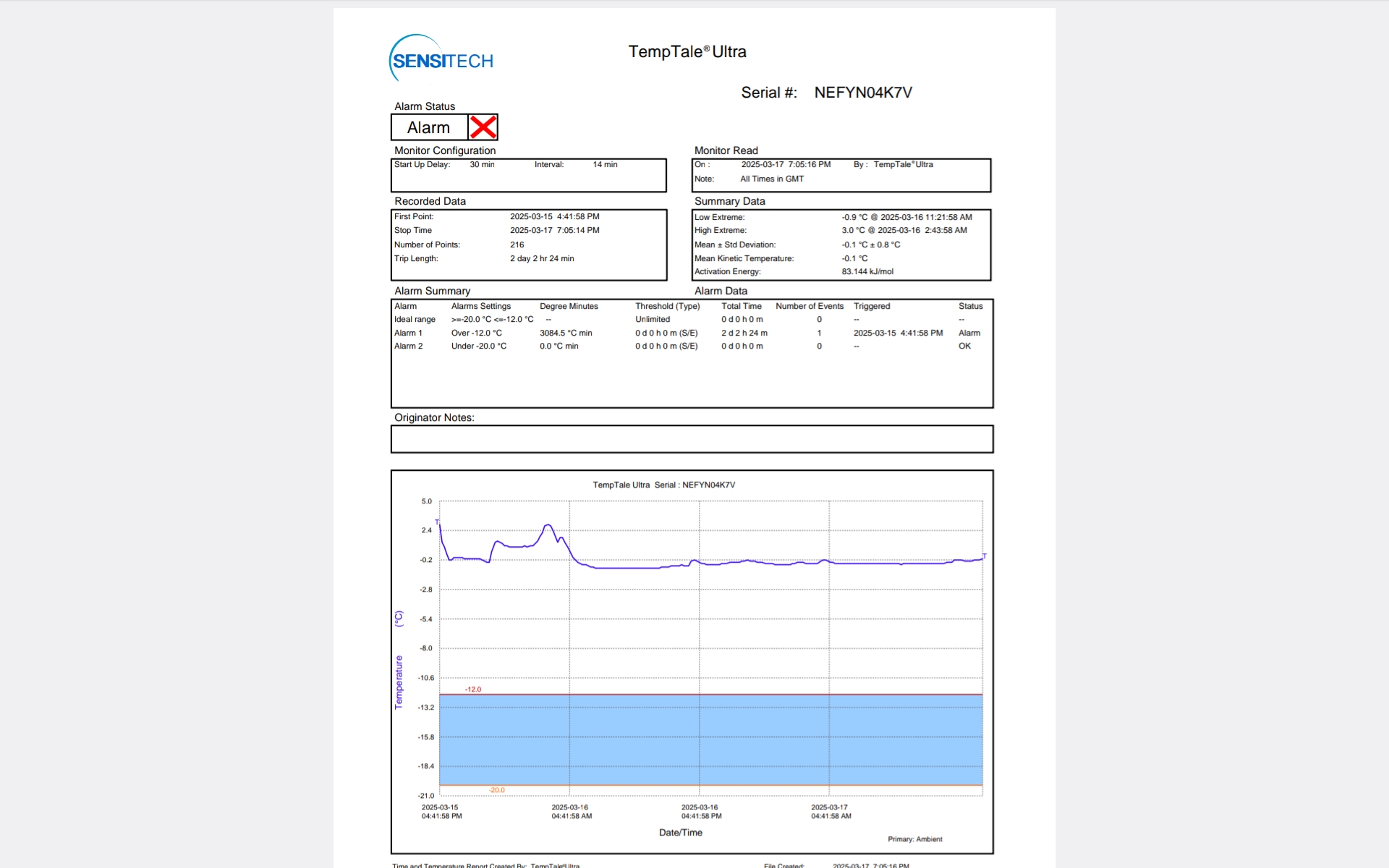
Task: Click the Primary: Ambient legend text
Action: point(915,839)
